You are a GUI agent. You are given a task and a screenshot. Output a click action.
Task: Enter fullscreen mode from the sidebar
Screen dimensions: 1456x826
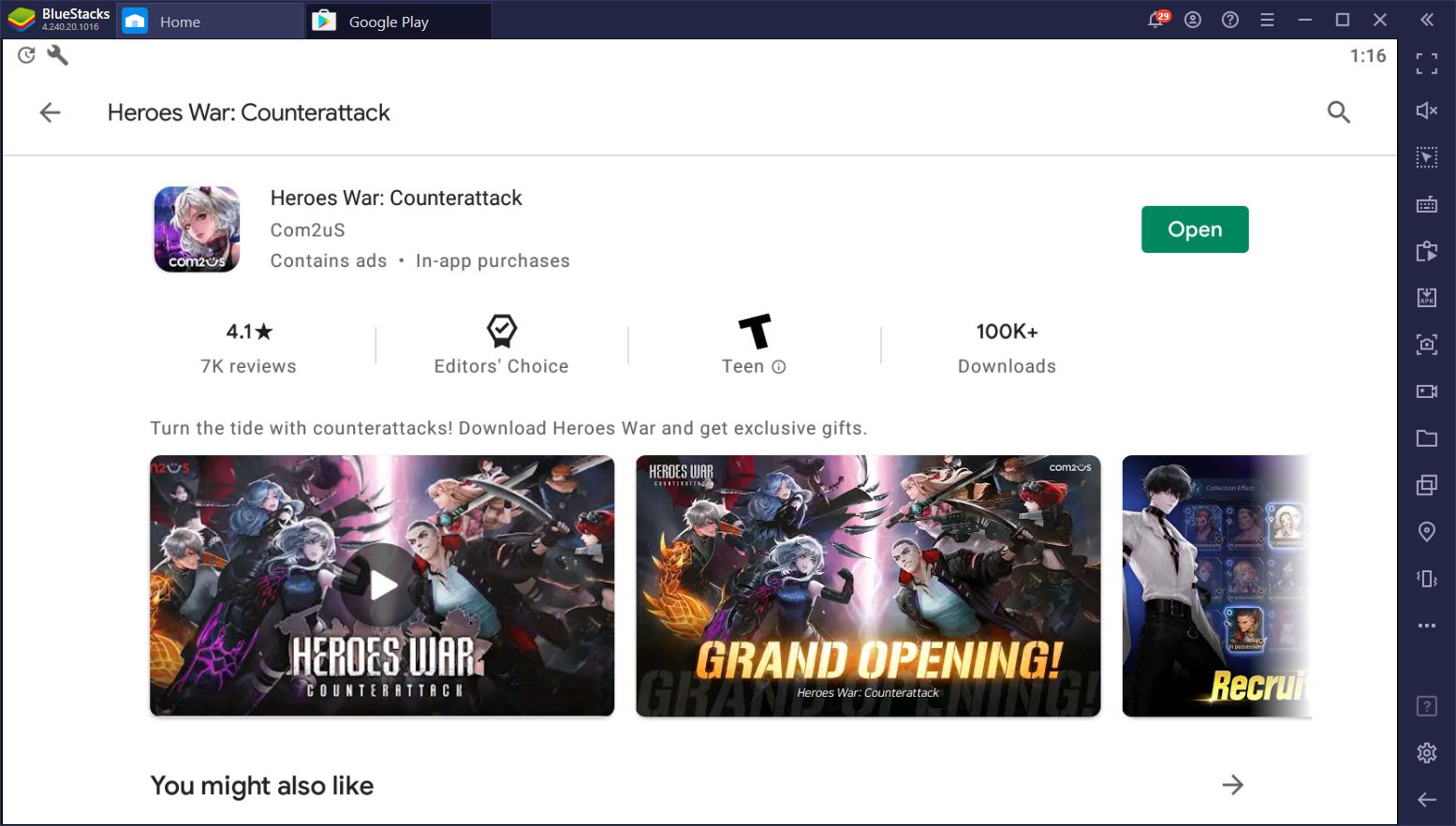[1426, 64]
